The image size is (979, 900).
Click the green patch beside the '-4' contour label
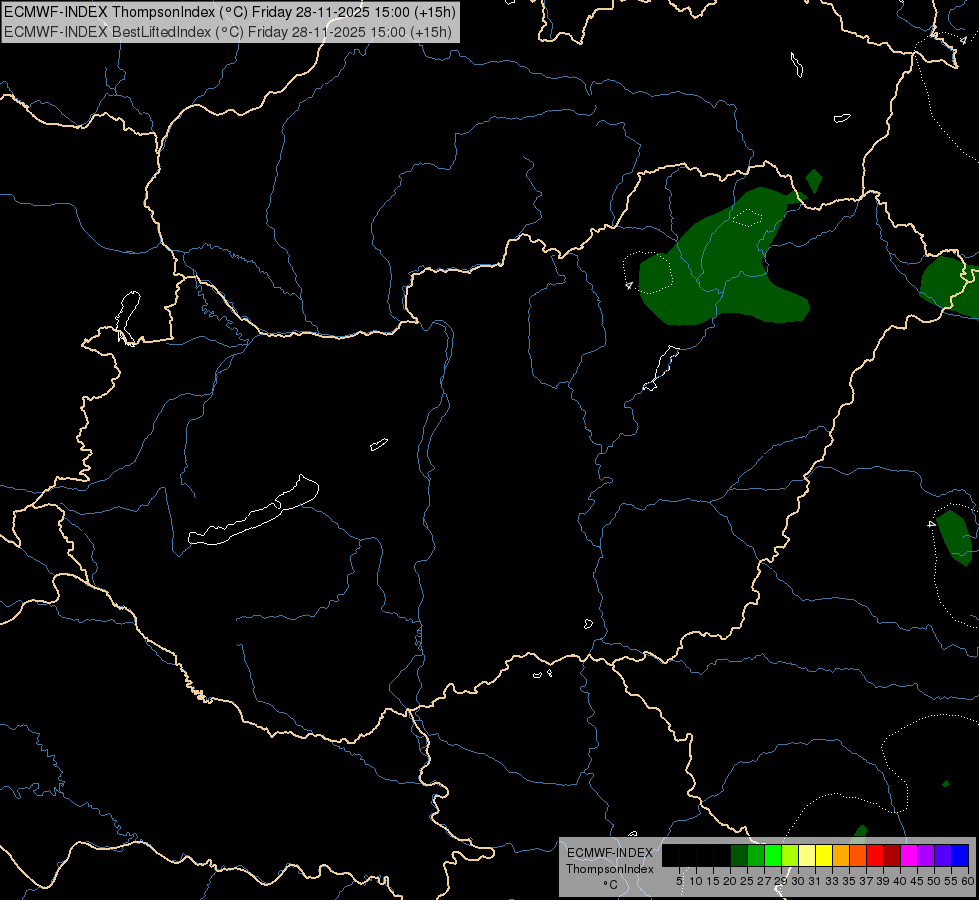pos(955,537)
